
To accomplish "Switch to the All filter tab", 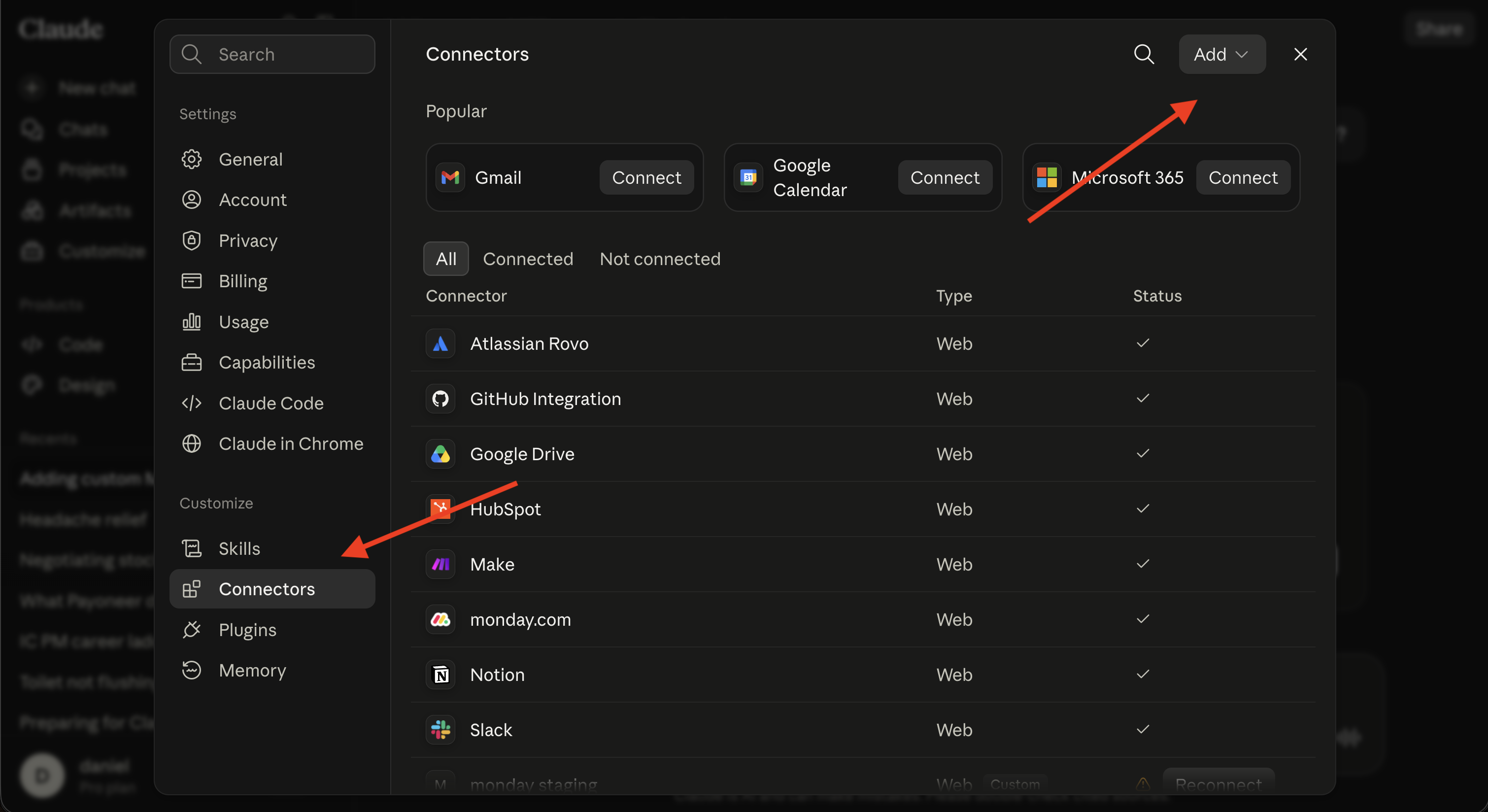I will coord(446,259).
